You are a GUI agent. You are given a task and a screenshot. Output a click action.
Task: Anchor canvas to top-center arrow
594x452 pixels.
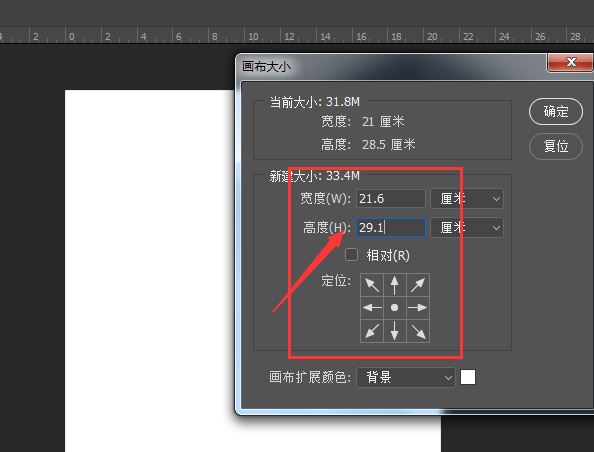coord(394,285)
